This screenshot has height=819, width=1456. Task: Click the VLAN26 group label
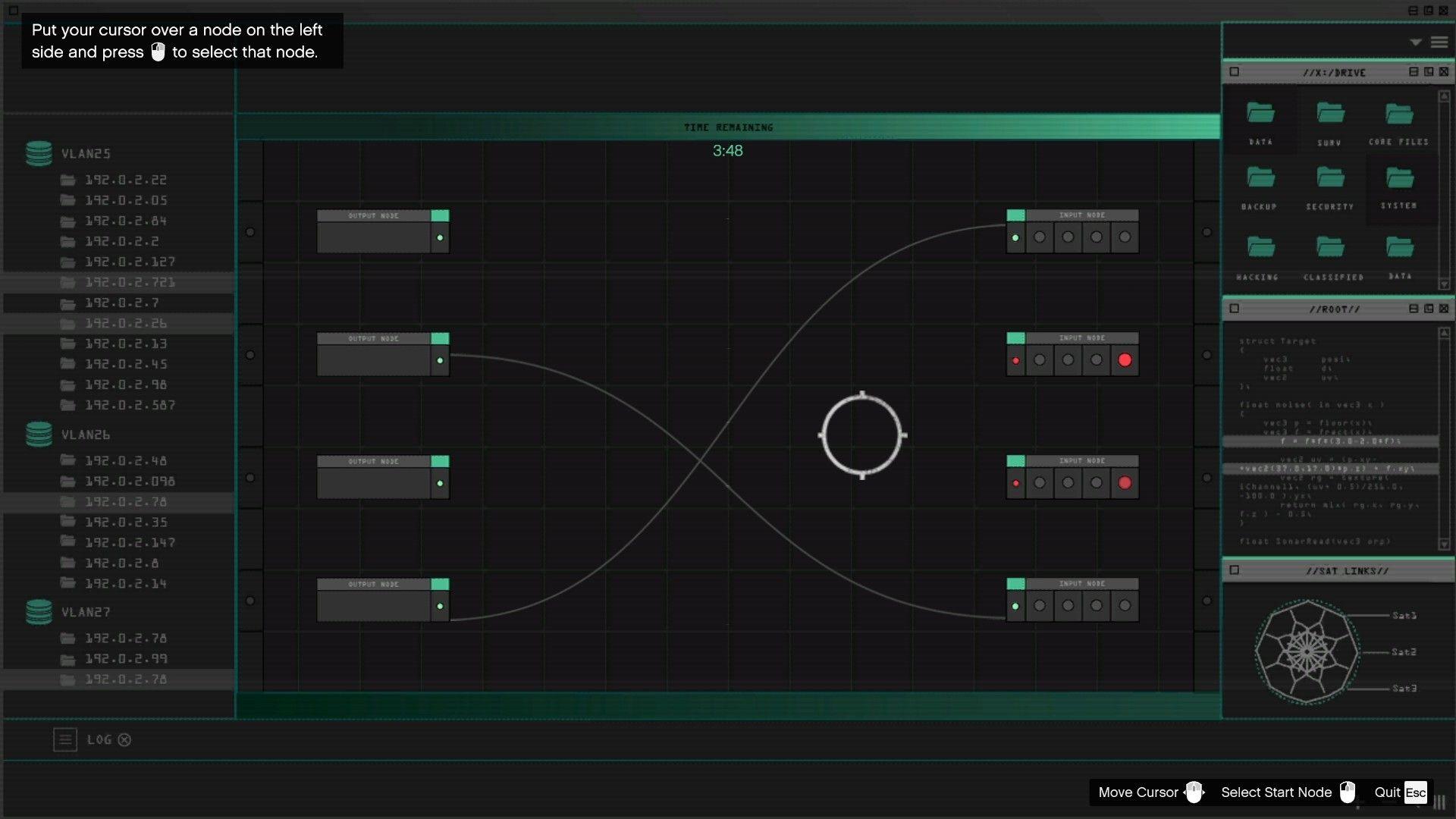pos(86,435)
